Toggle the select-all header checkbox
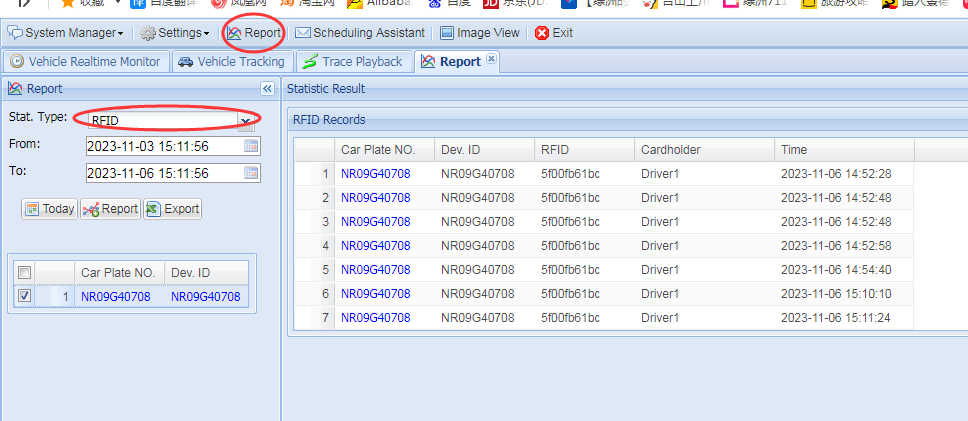This screenshot has width=968, height=421. point(25,272)
